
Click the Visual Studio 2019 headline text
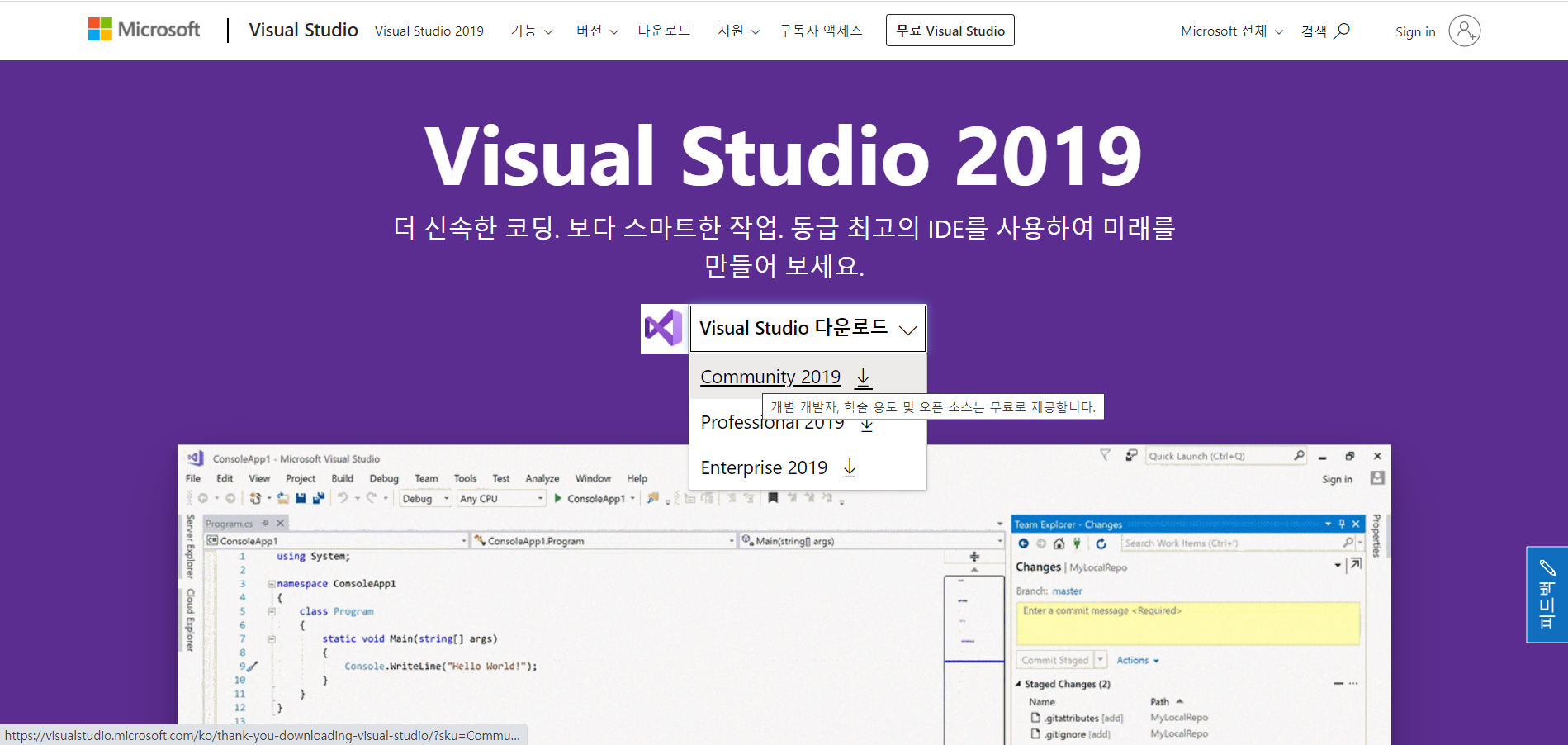pos(784,156)
